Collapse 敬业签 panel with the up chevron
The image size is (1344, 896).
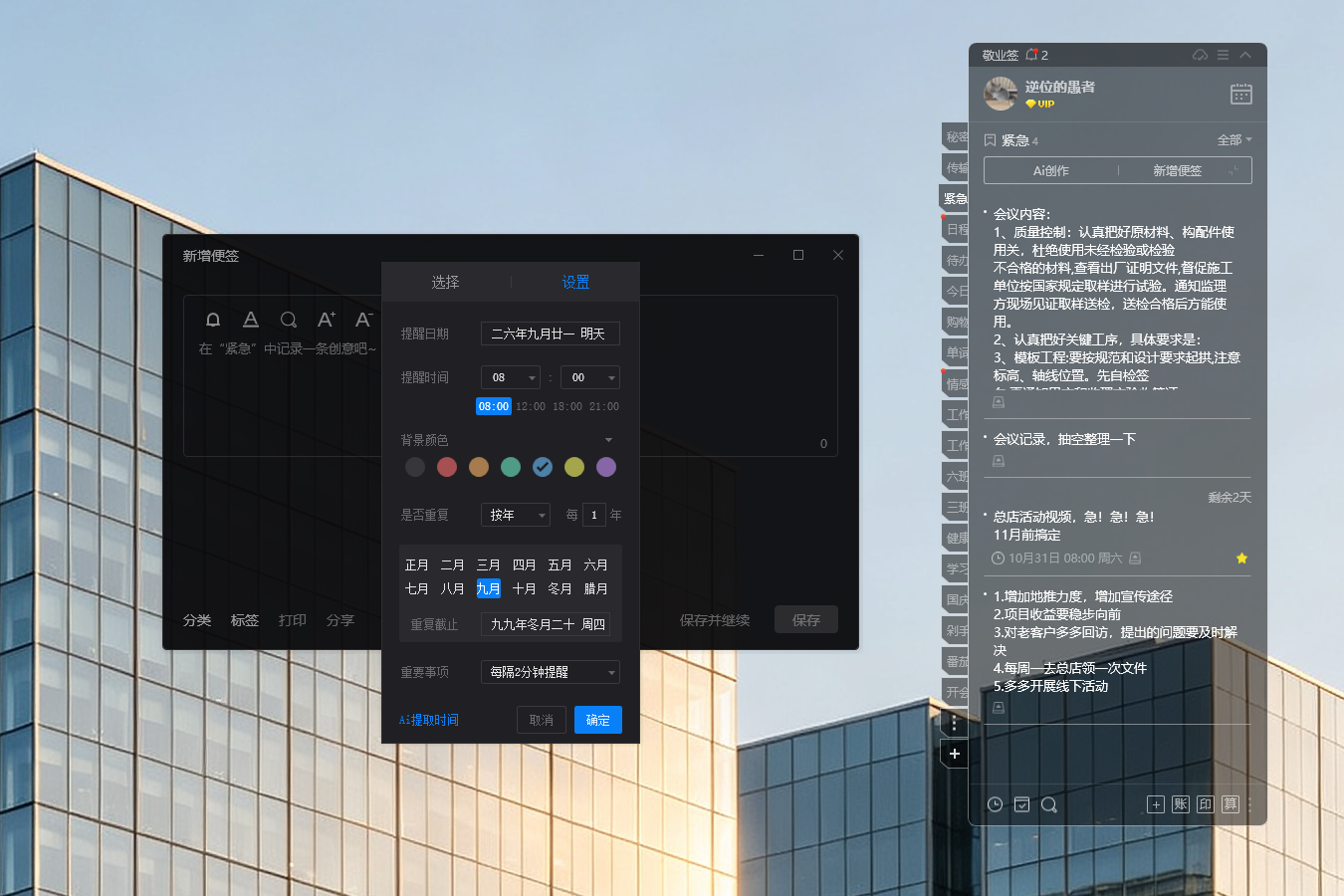pyautogui.click(x=1245, y=55)
